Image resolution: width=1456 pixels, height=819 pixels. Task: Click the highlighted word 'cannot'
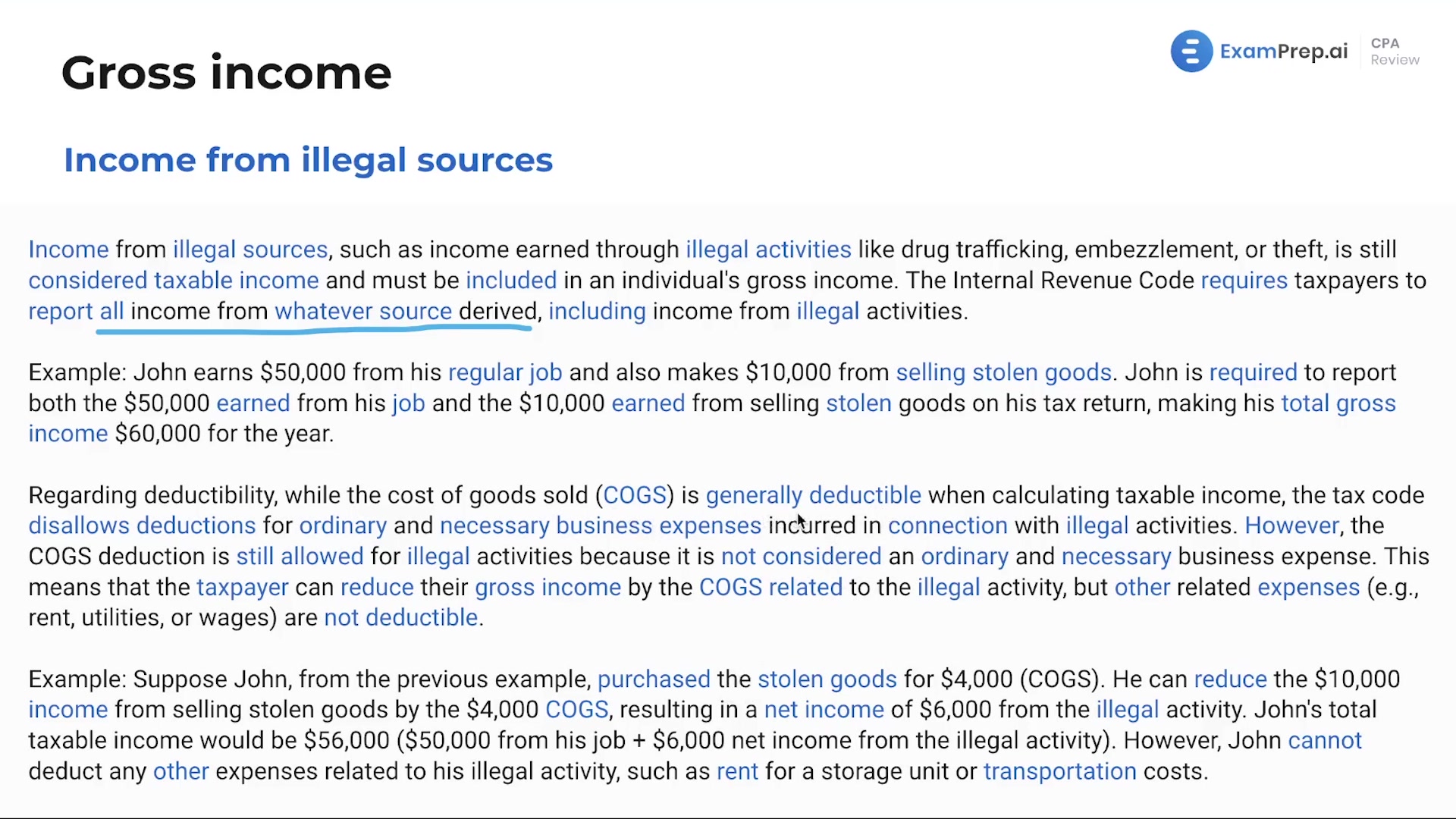(1325, 740)
